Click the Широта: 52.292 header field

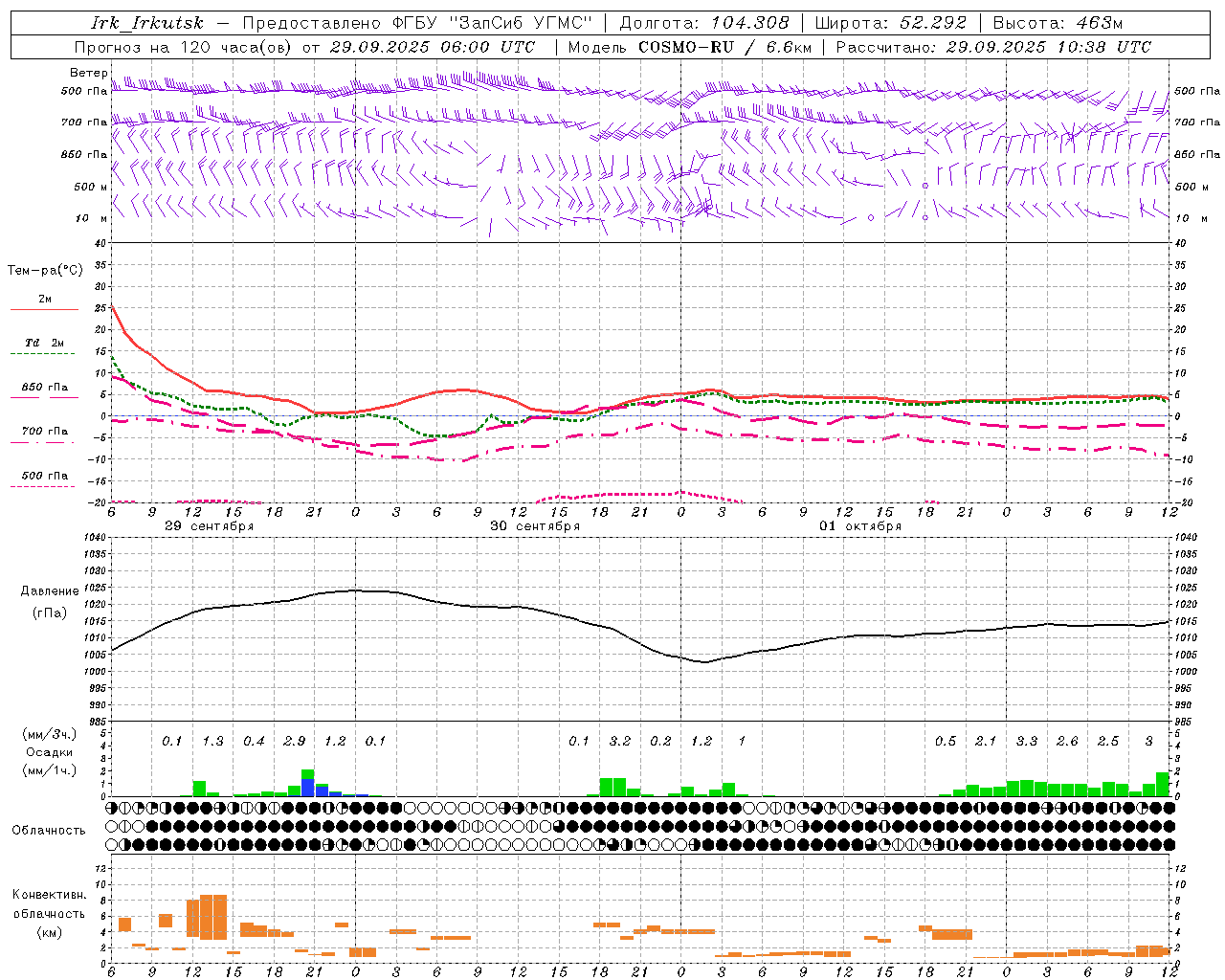click(891, 23)
